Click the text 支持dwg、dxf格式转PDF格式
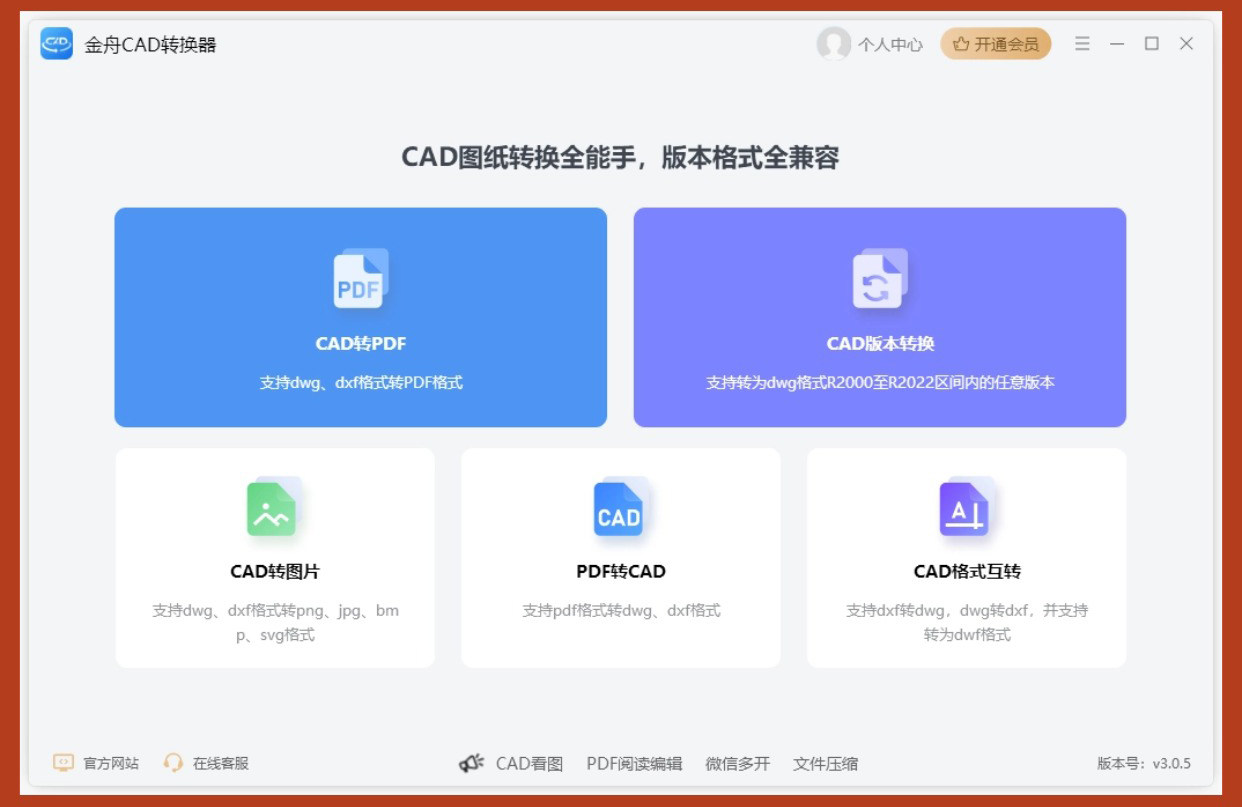 (361, 382)
